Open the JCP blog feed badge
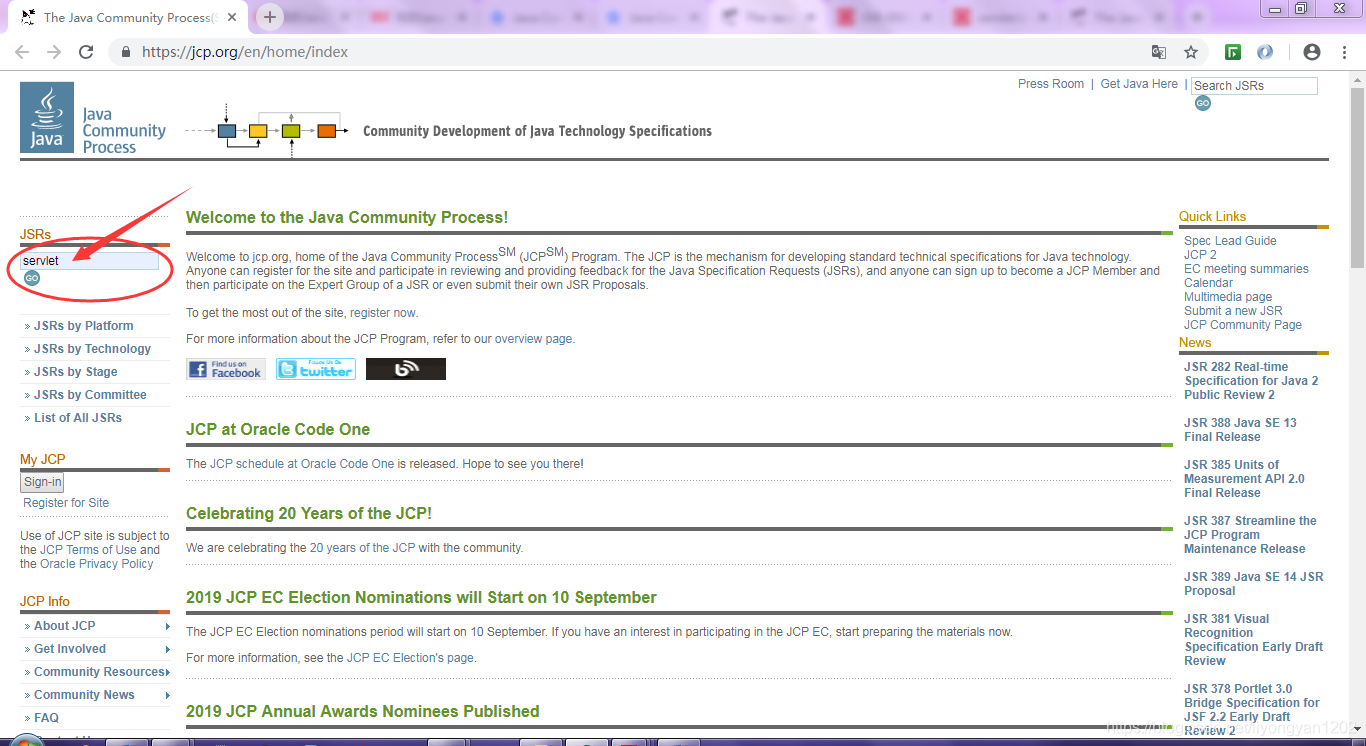 pyautogui.click(x=406, y=369)
